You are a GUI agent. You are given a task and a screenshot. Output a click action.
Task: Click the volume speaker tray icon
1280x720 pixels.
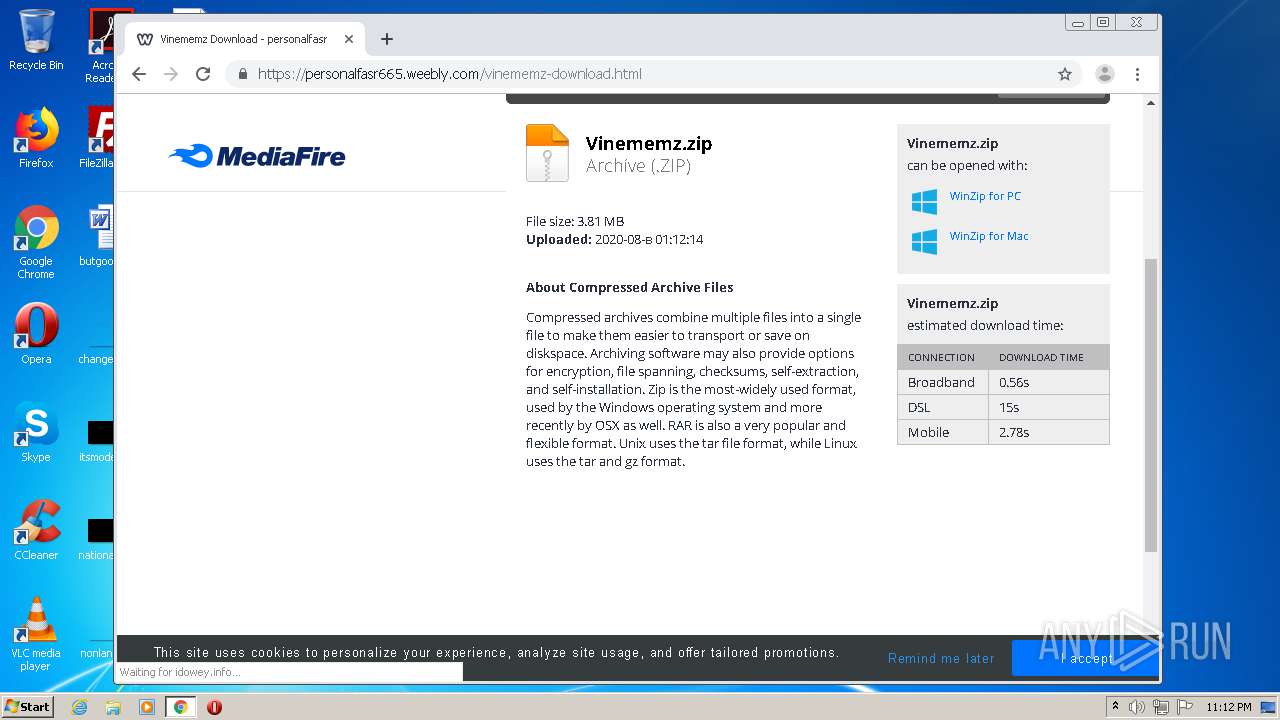pos(1137,707)
